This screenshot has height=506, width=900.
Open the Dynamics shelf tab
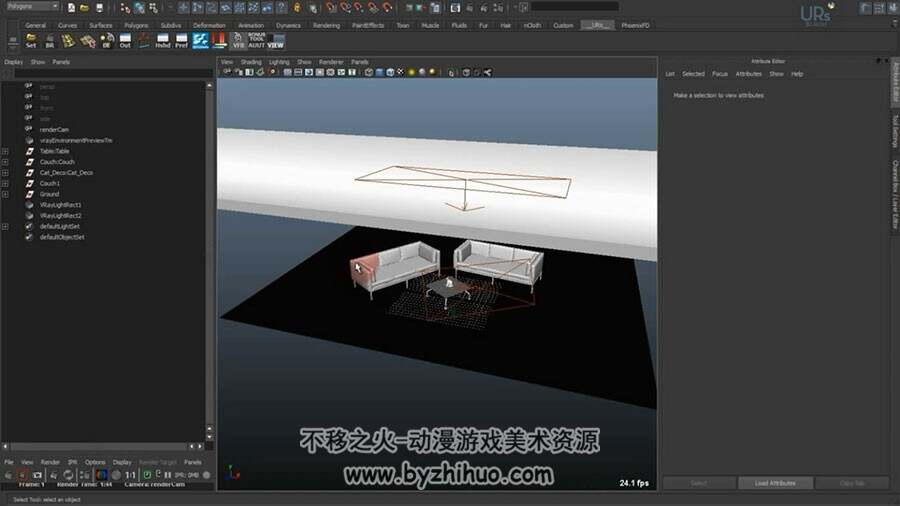tap(288, 26)
